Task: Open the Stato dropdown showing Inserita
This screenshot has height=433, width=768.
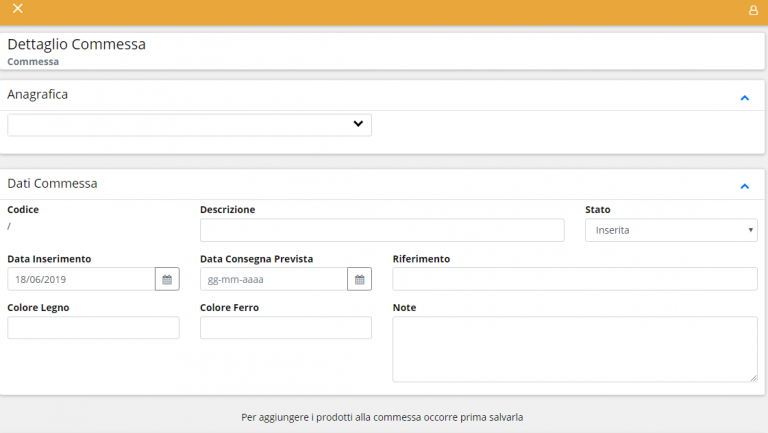Action: coord(670,230)
